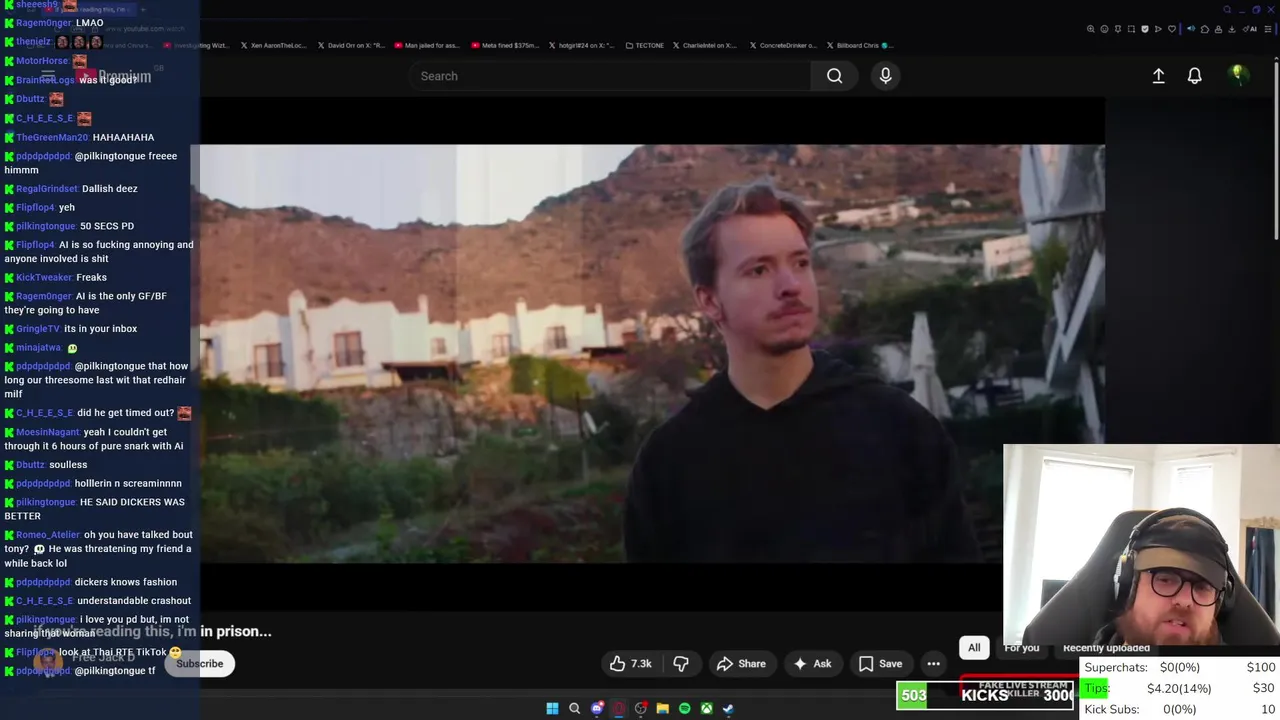This screenshot has height=720, width=1280.
Task: Click browser tab search icon top-right
Action: click(x=1227, y=10)
